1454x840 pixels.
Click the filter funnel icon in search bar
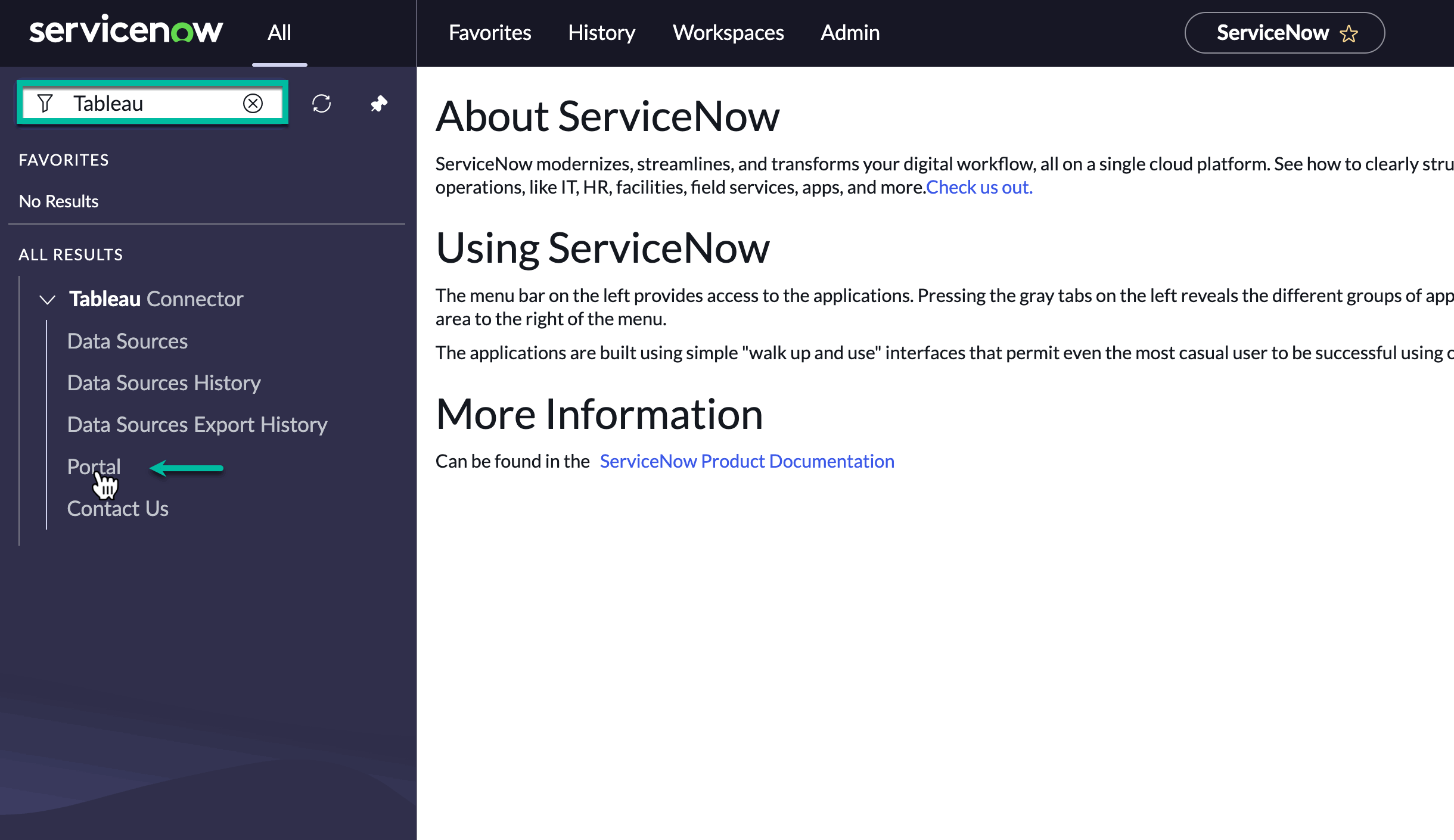click(x=45, y=102)
